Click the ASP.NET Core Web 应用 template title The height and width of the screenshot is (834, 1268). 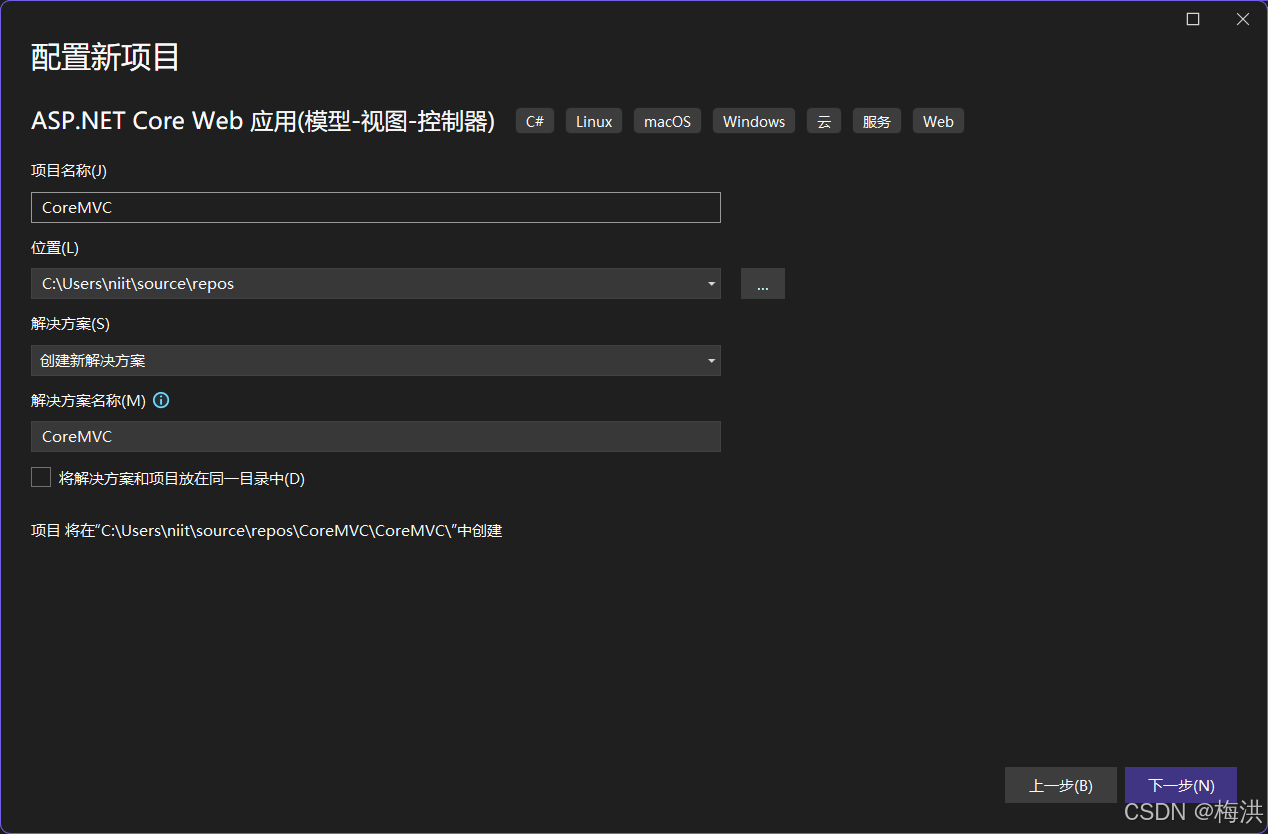(x=263, y=121)
